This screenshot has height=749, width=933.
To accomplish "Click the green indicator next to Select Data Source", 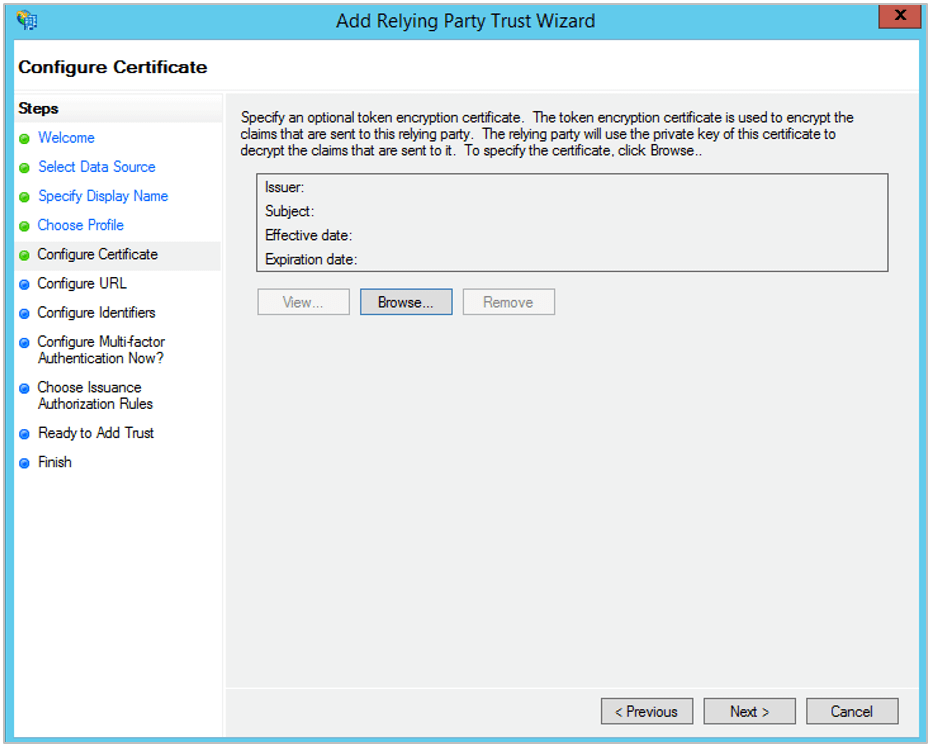I will [25, 167].
